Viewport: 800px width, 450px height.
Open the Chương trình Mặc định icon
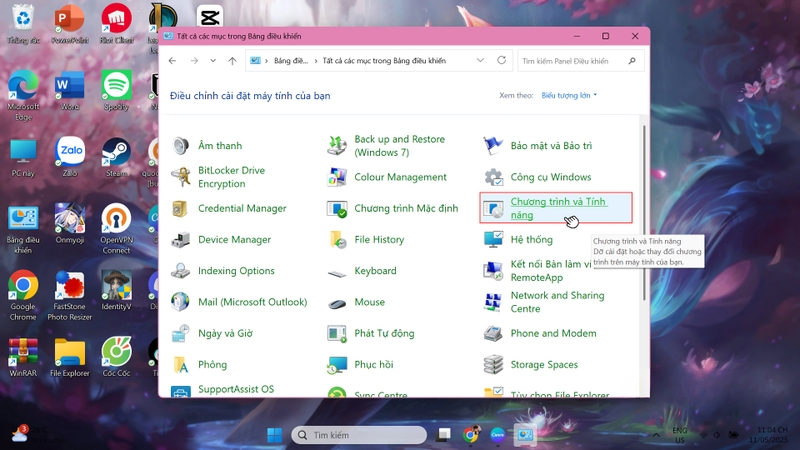coord(337,208)
